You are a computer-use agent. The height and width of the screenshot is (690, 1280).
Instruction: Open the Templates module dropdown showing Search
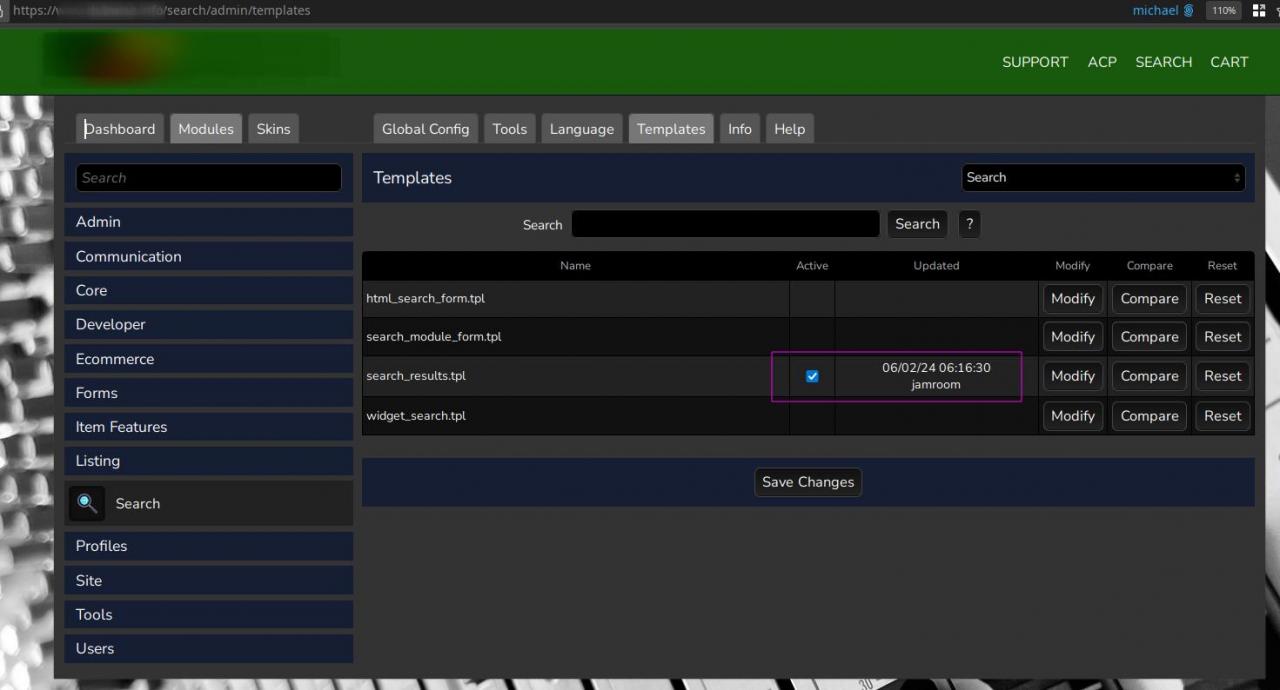(x=1103, y=178)
